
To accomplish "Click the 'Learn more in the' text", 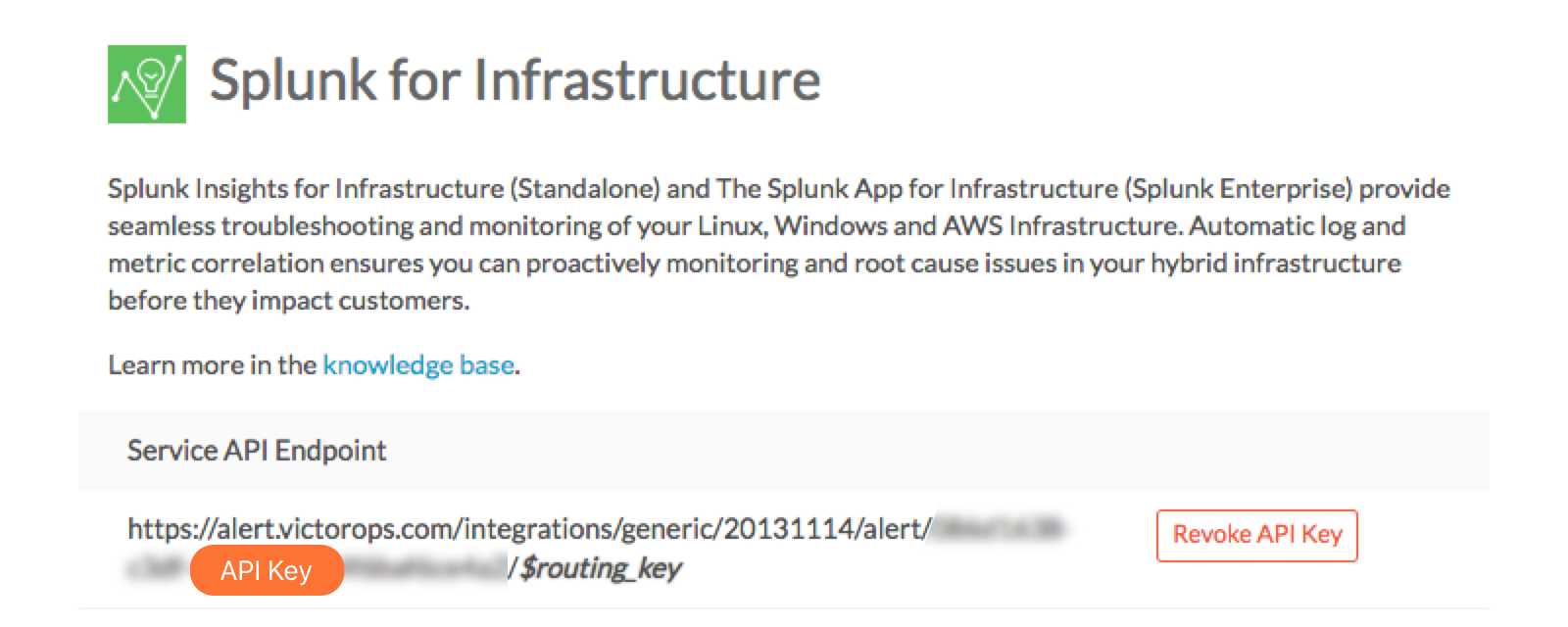I will 213,364.
